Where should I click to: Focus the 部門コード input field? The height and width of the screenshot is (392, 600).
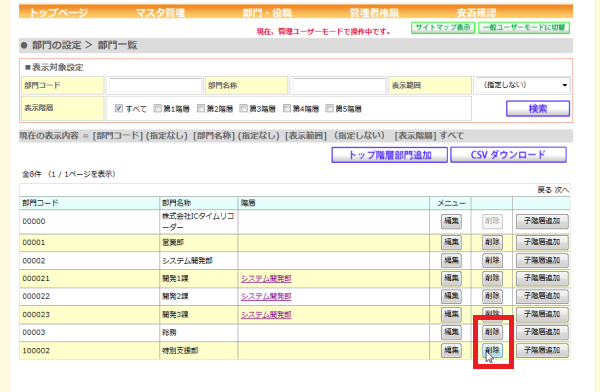155,85
